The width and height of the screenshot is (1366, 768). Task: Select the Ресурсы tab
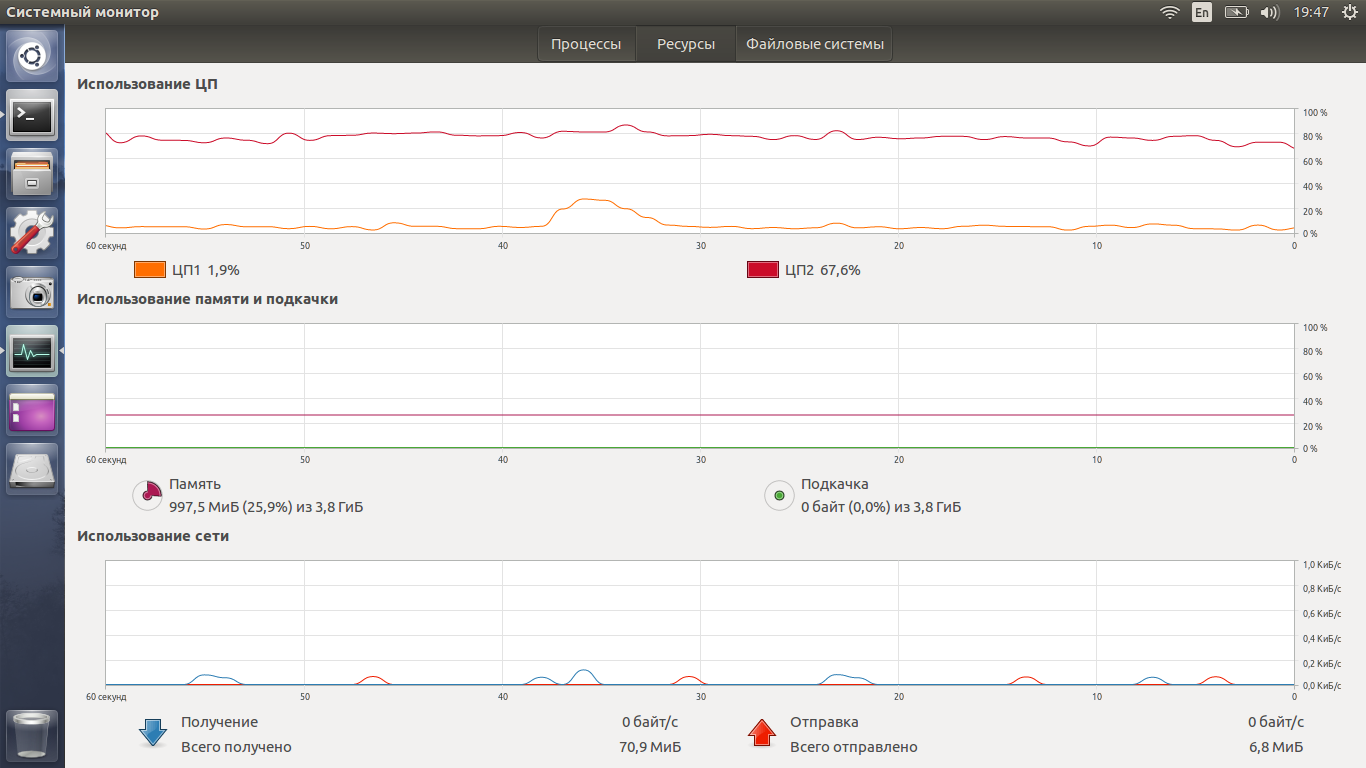pos(686,44)
